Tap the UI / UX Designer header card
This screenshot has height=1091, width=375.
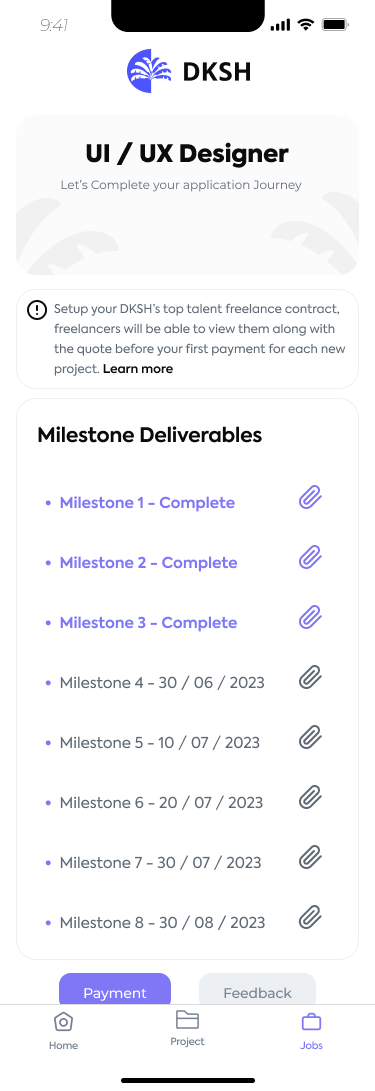[187, 196]
